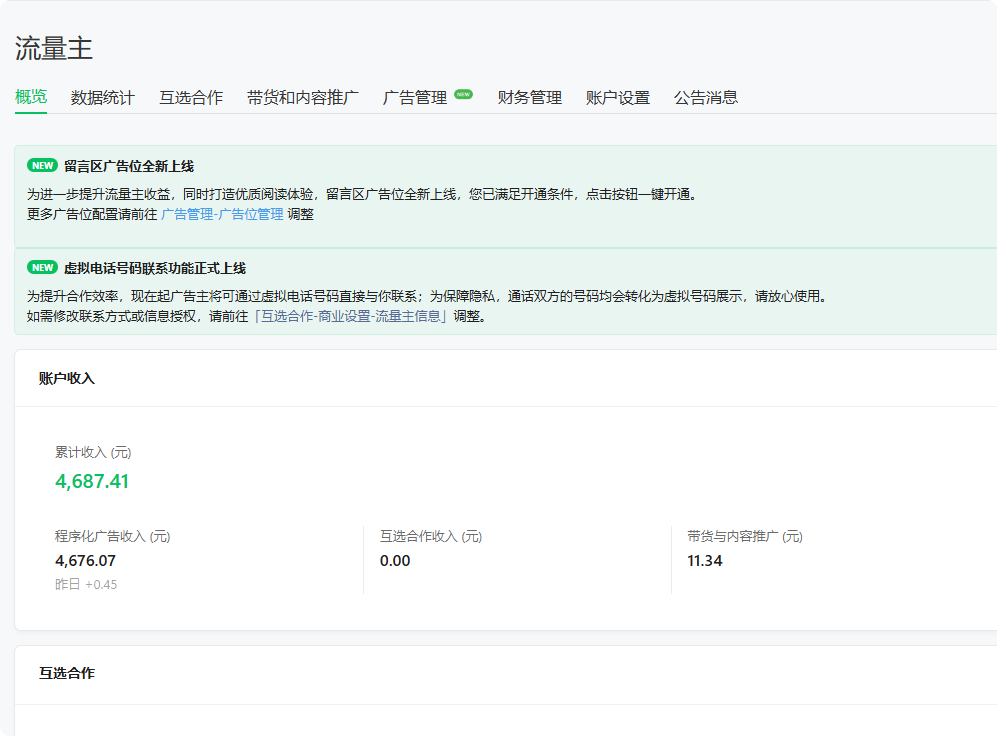This screenshot has width=997, height=736.
Task: Select the 带货和内容推广 tab
Action: coord(303,98)
